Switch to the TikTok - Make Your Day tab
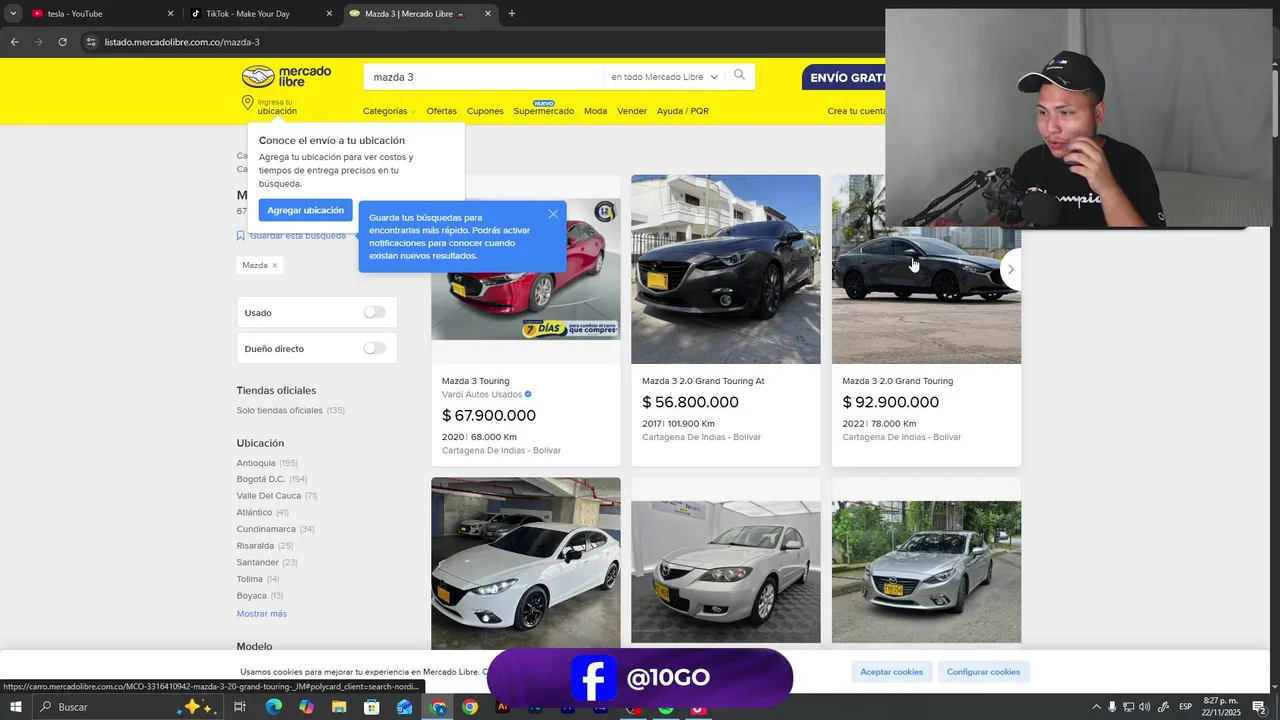The width and height of the screenshot is (1280, 720). point(262,14)
